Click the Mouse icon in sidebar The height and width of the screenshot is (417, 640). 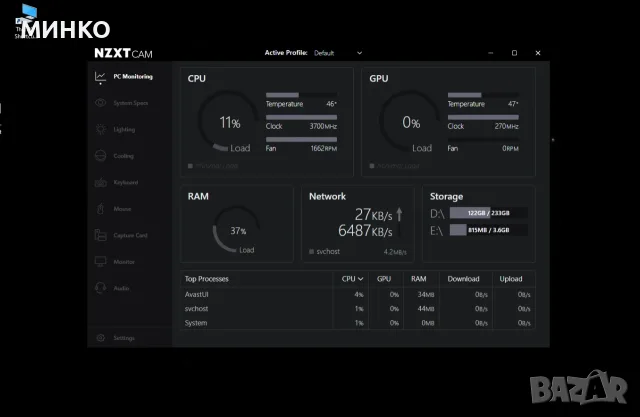(x=100, y=208)
